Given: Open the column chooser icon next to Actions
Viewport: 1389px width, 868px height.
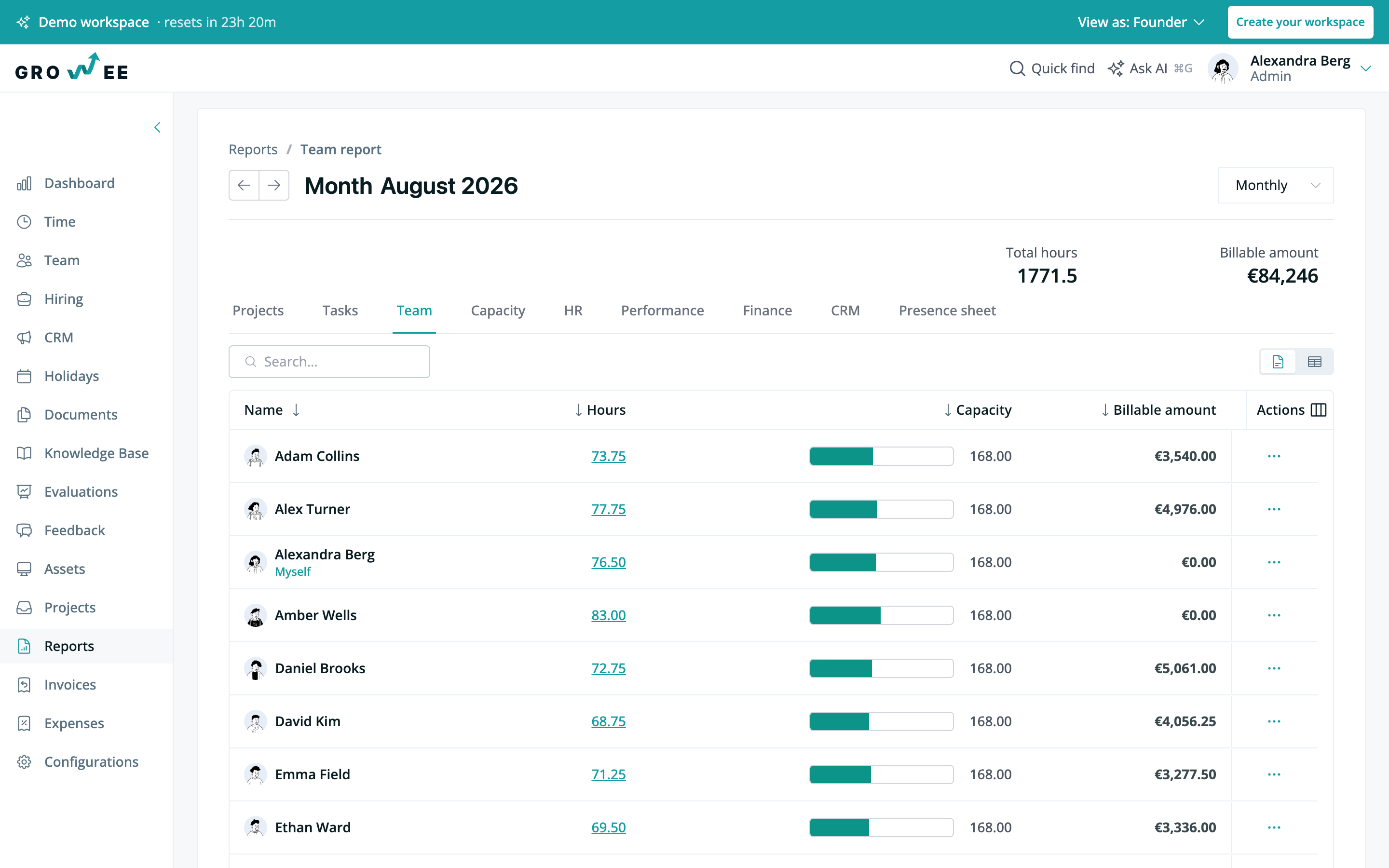Looking at the screenshot, I should coord(1319,410).
